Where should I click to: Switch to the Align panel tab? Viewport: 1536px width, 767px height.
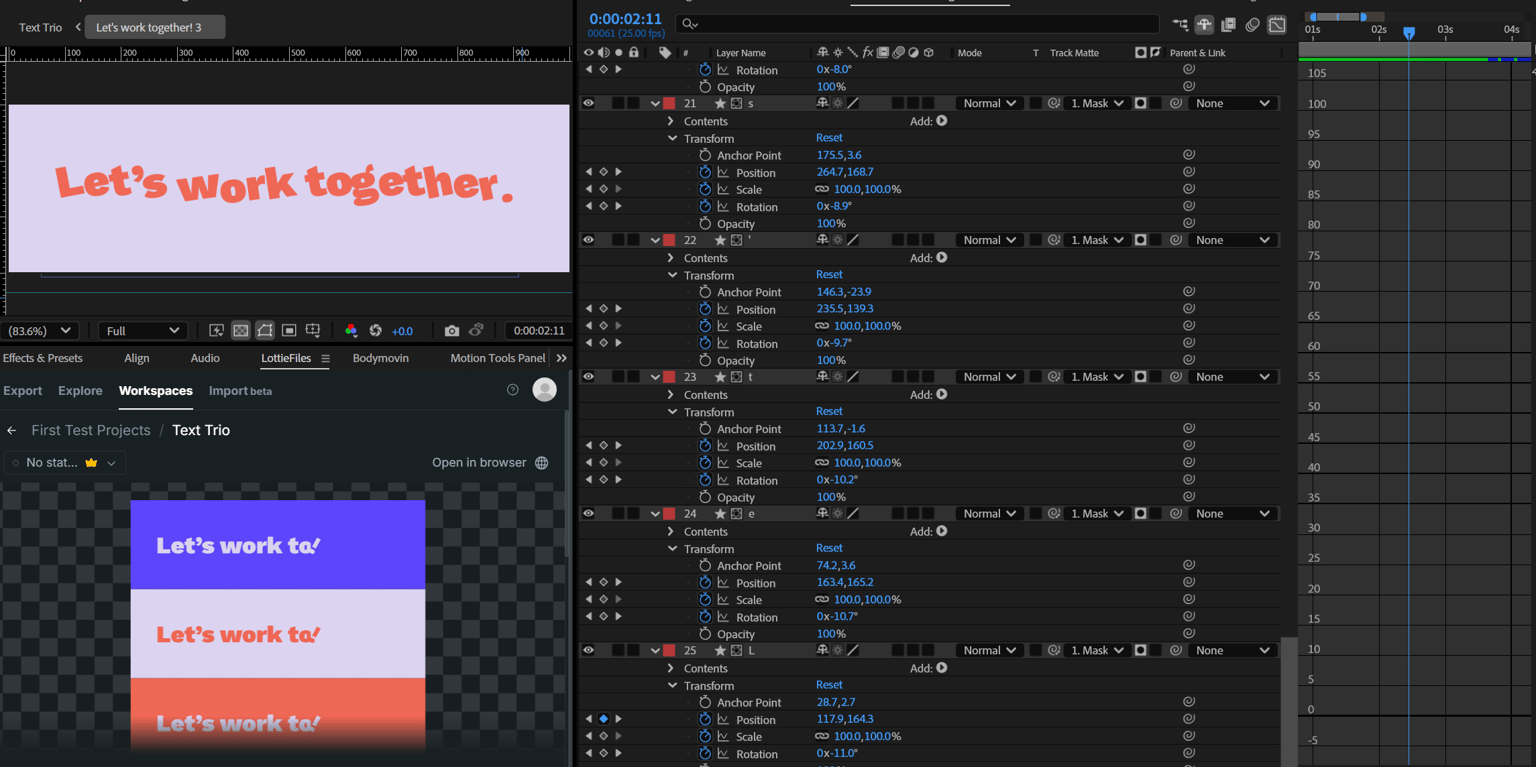(x=137, y=358)
